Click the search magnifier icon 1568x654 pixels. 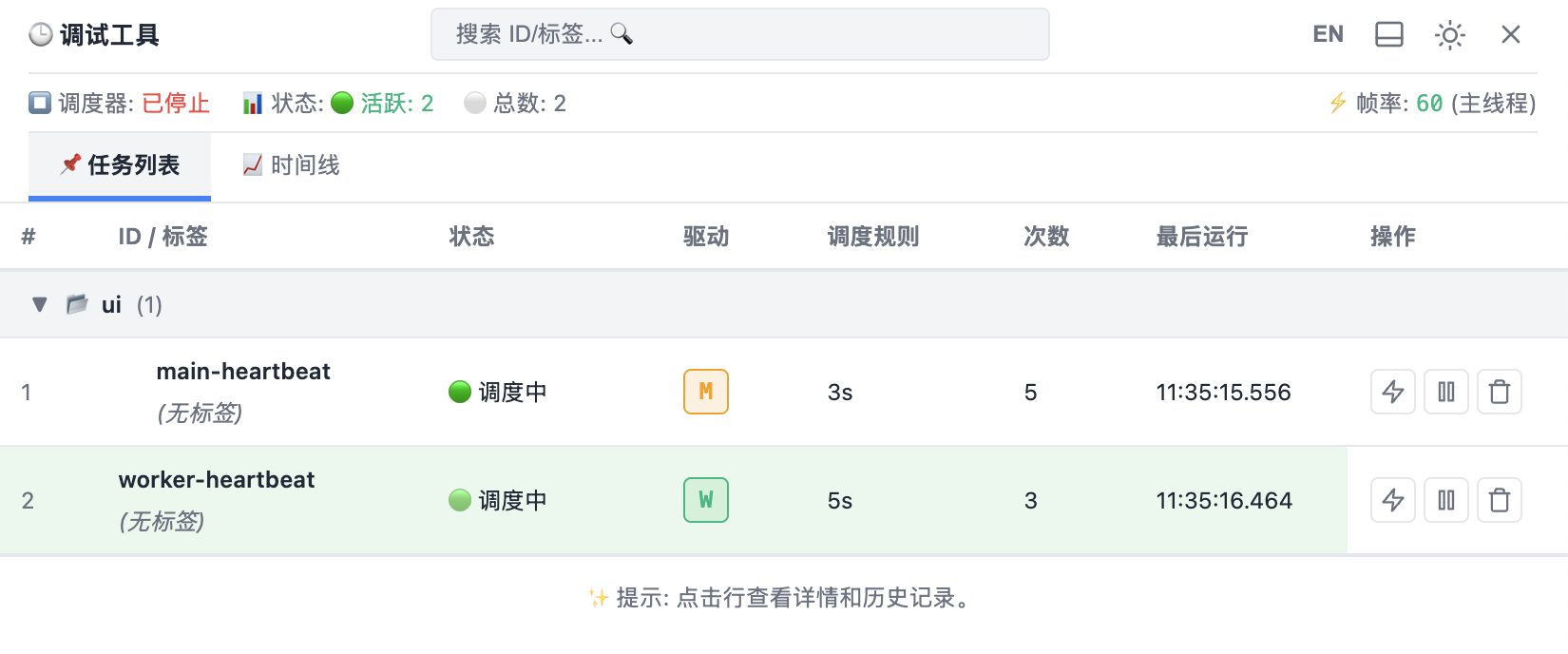coord(621,34)
